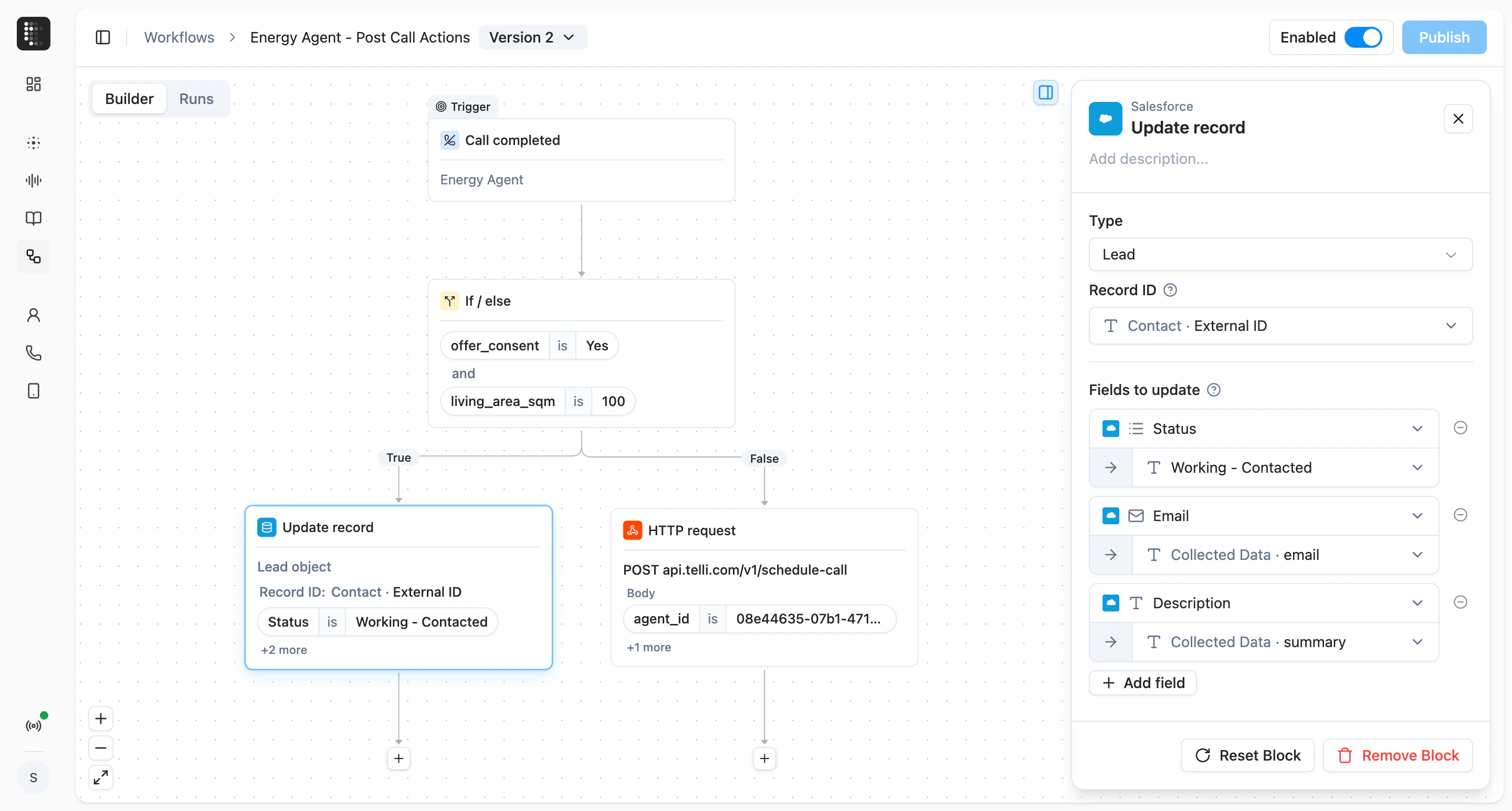This screenshot has width=1512, height=811.
Task: Select the Call completed trigger node
Action: coord(581,160)
